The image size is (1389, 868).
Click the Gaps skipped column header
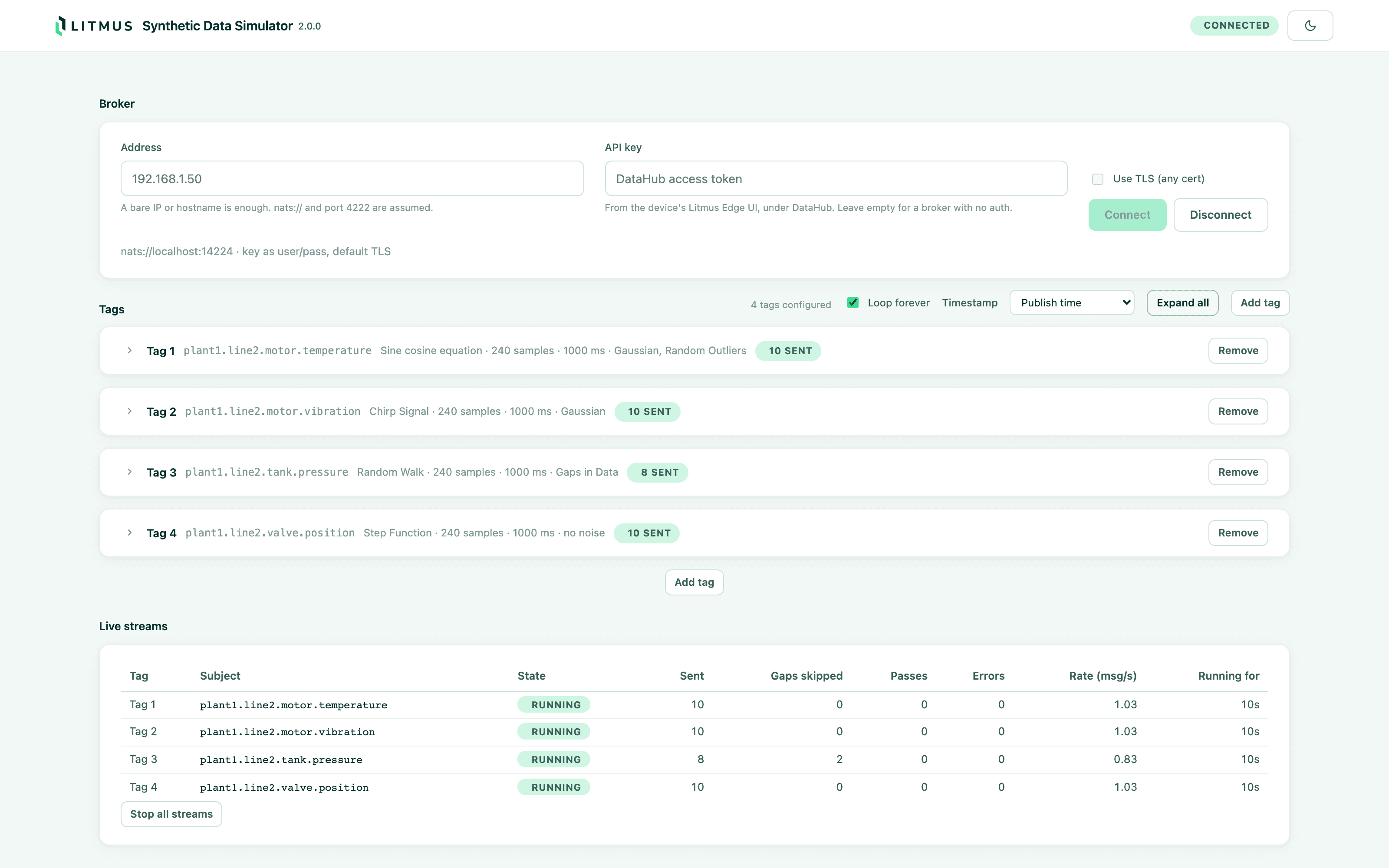806,676
